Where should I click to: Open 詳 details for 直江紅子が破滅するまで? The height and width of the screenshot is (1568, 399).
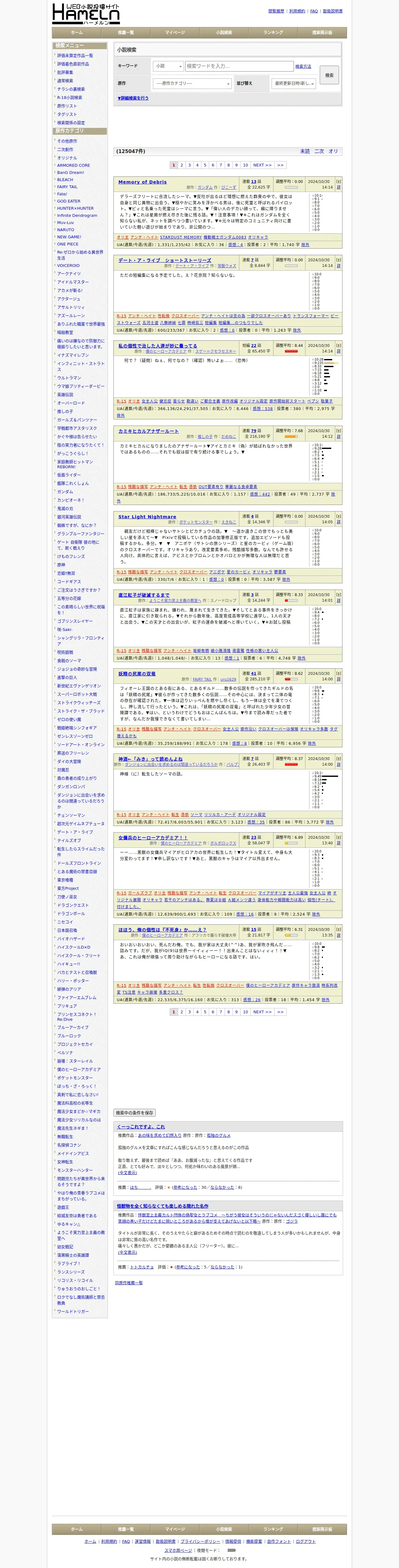click(339, 601)
